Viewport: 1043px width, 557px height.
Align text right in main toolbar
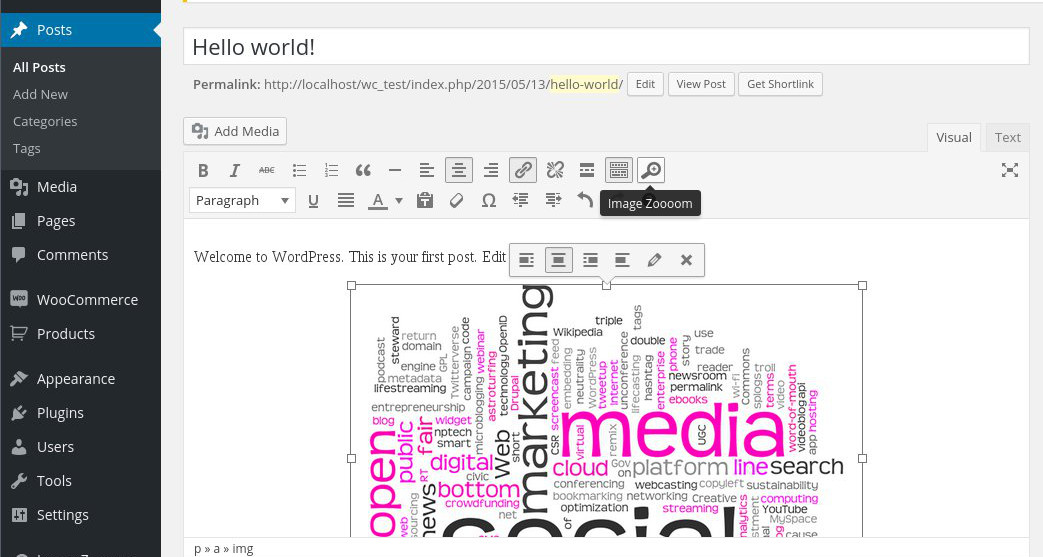(491, 170)
